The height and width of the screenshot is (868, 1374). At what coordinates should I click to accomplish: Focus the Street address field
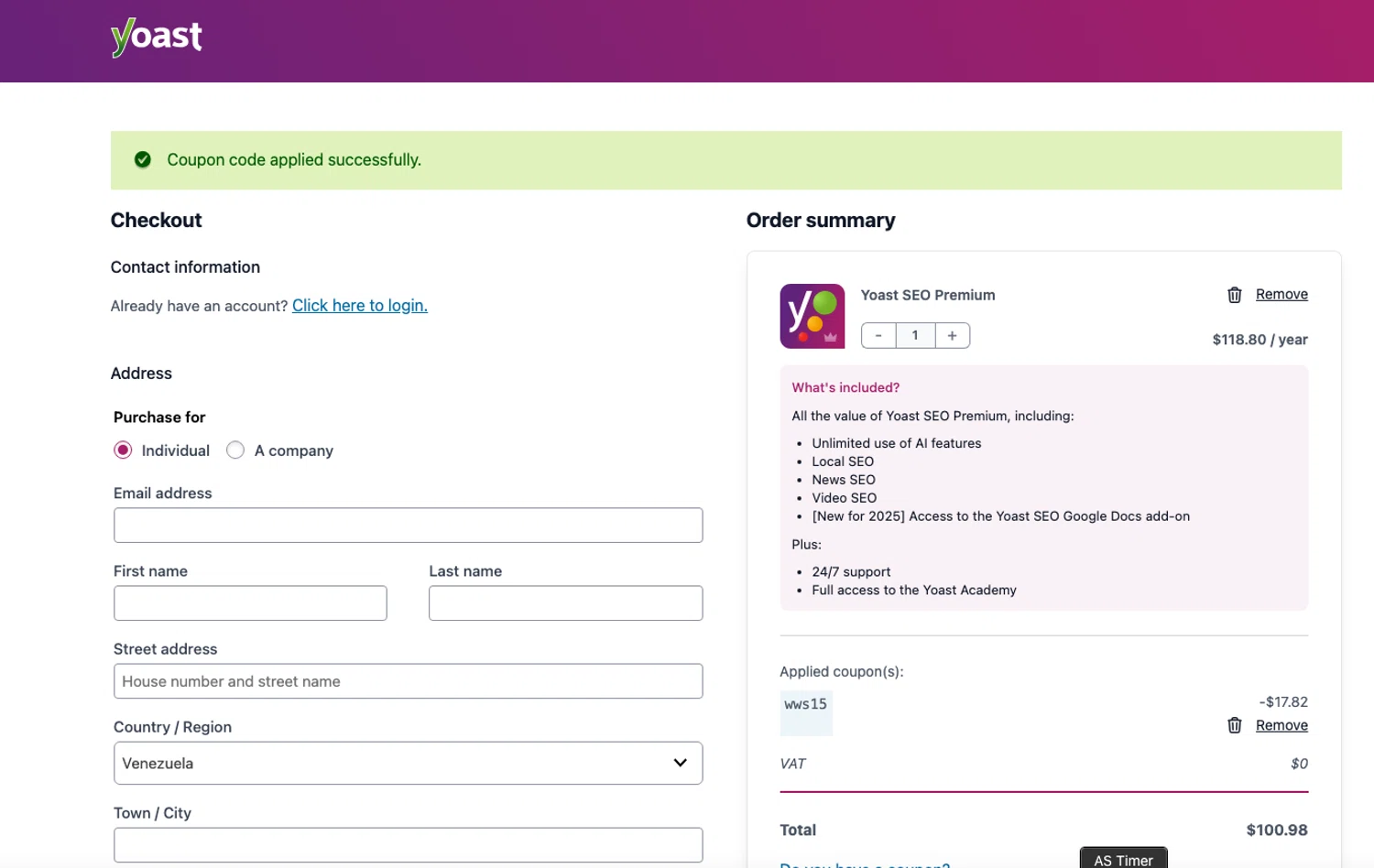[x=408, y=681]
